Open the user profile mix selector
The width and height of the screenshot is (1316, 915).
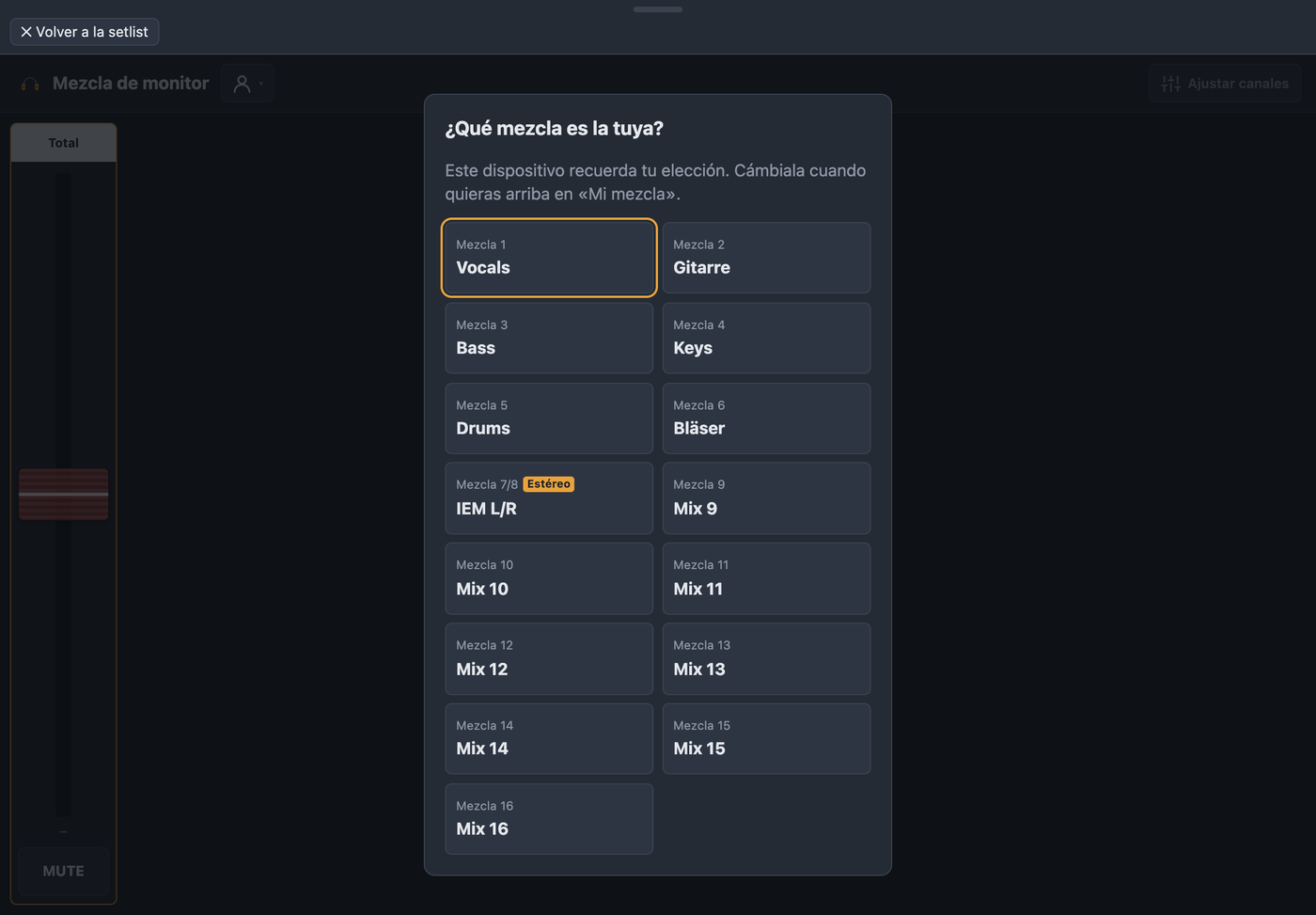pyautogui.click(x=248, y=84)
